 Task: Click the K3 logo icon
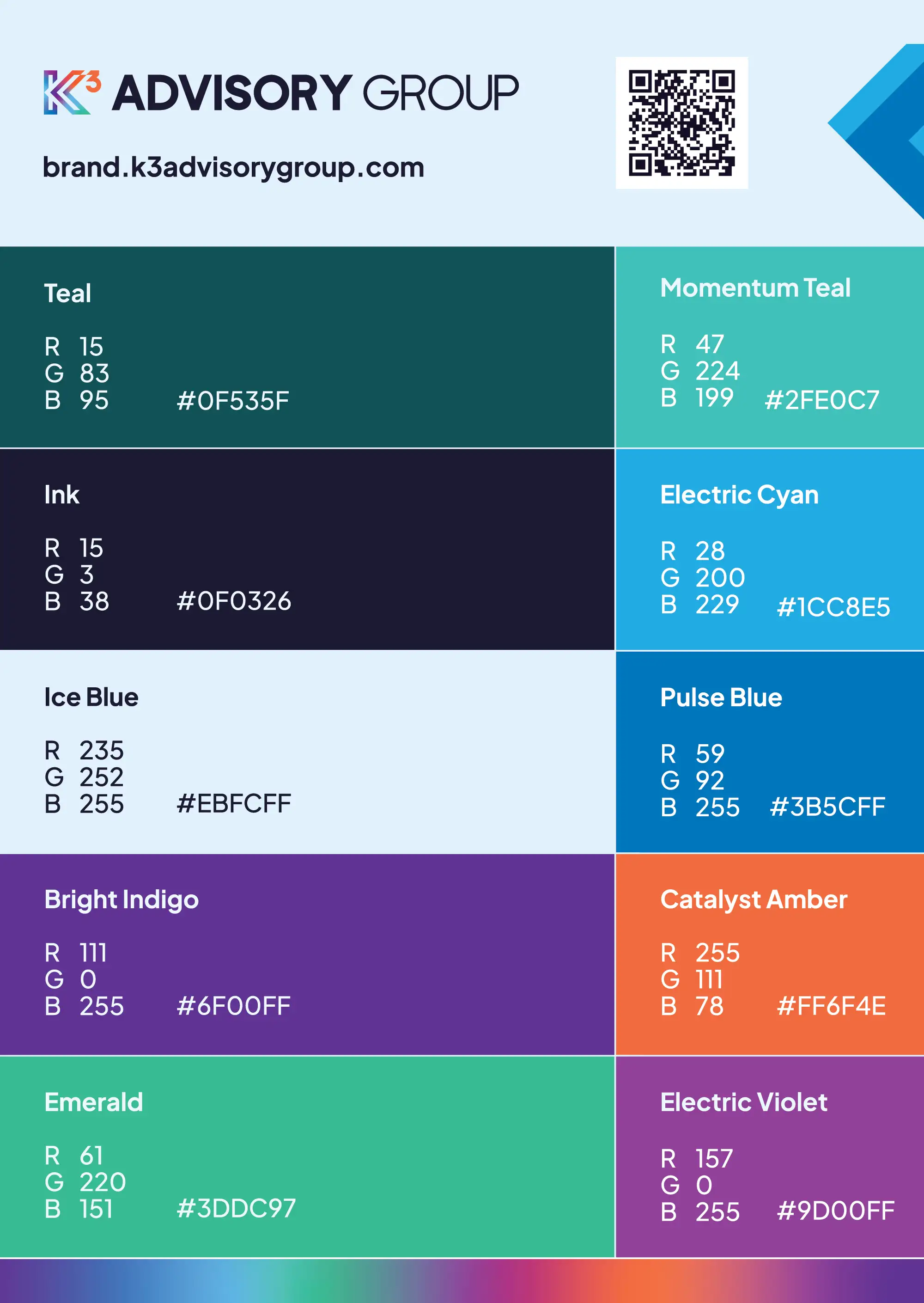pyautogui.click(x=72, y=92)
